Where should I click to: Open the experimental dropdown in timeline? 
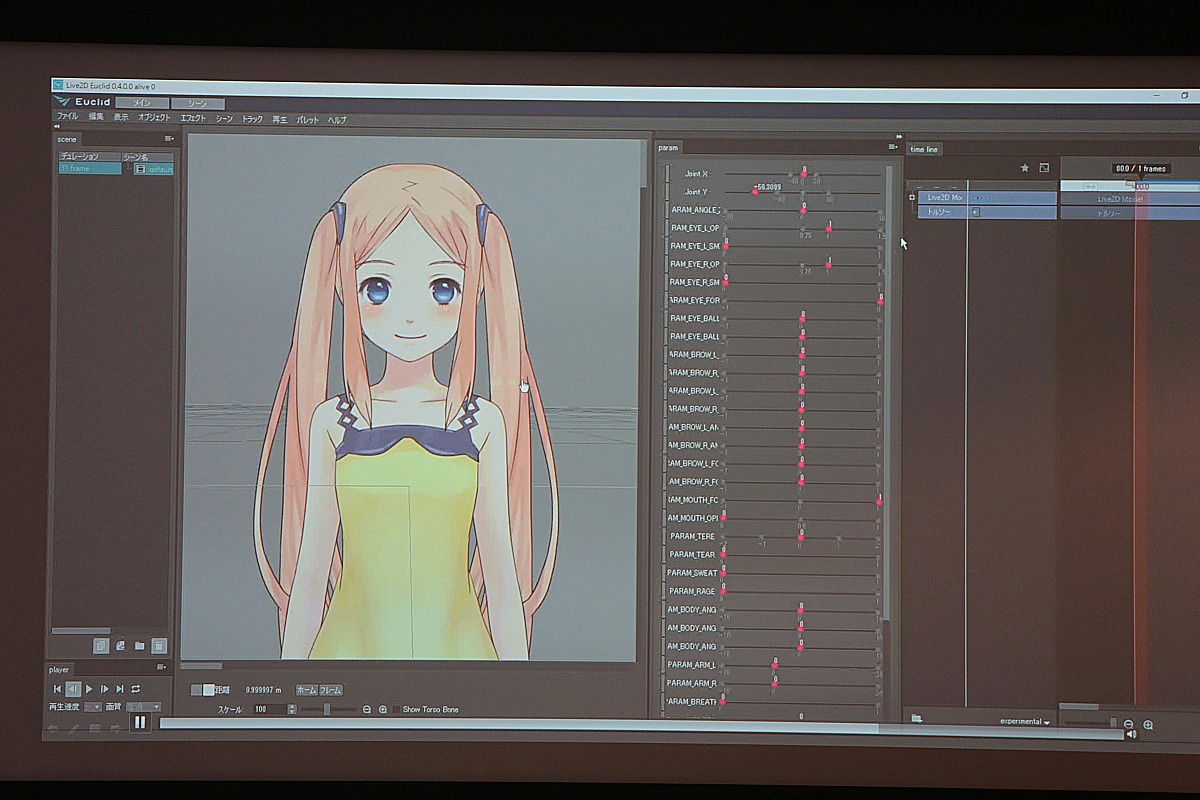click(x=1025, y=721)
